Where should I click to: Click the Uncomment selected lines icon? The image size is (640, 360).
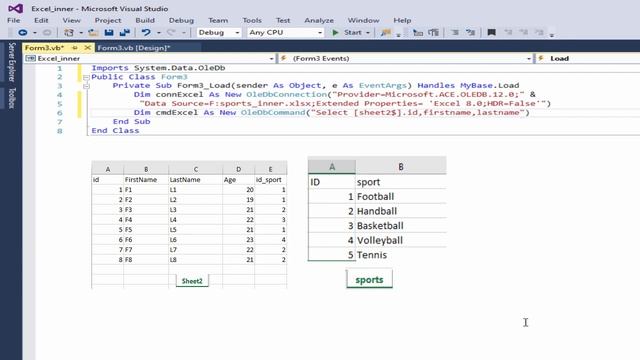pyautogui.click(x=433, y=33)
